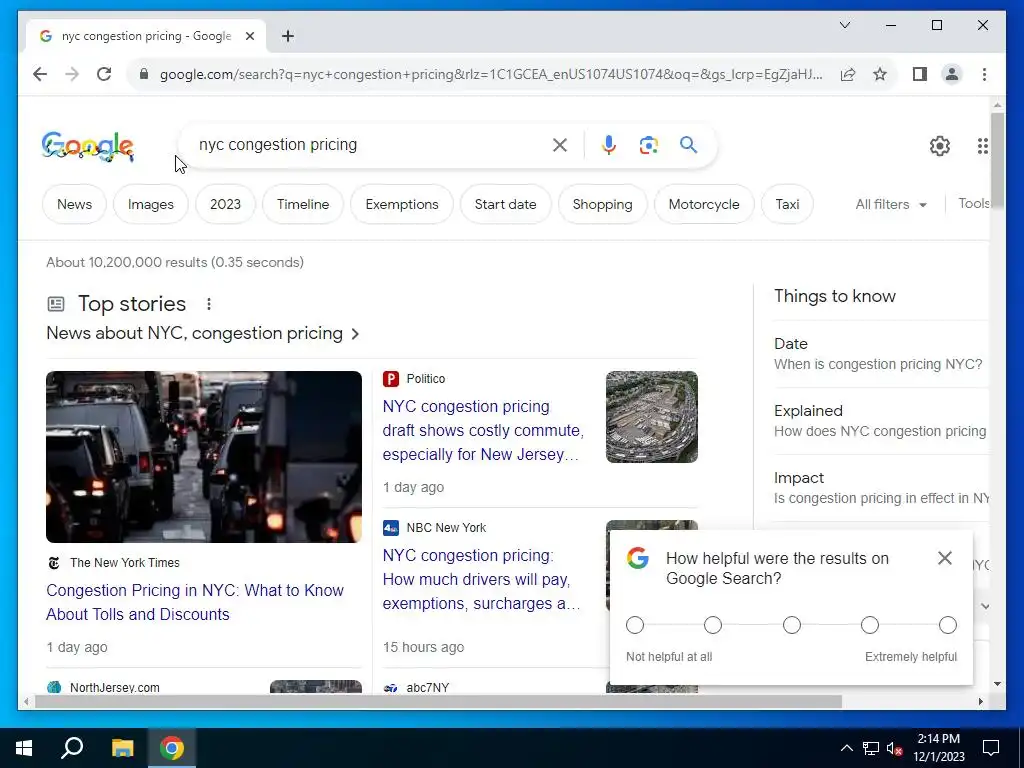Open the All filters dropdown

point(891,204)
